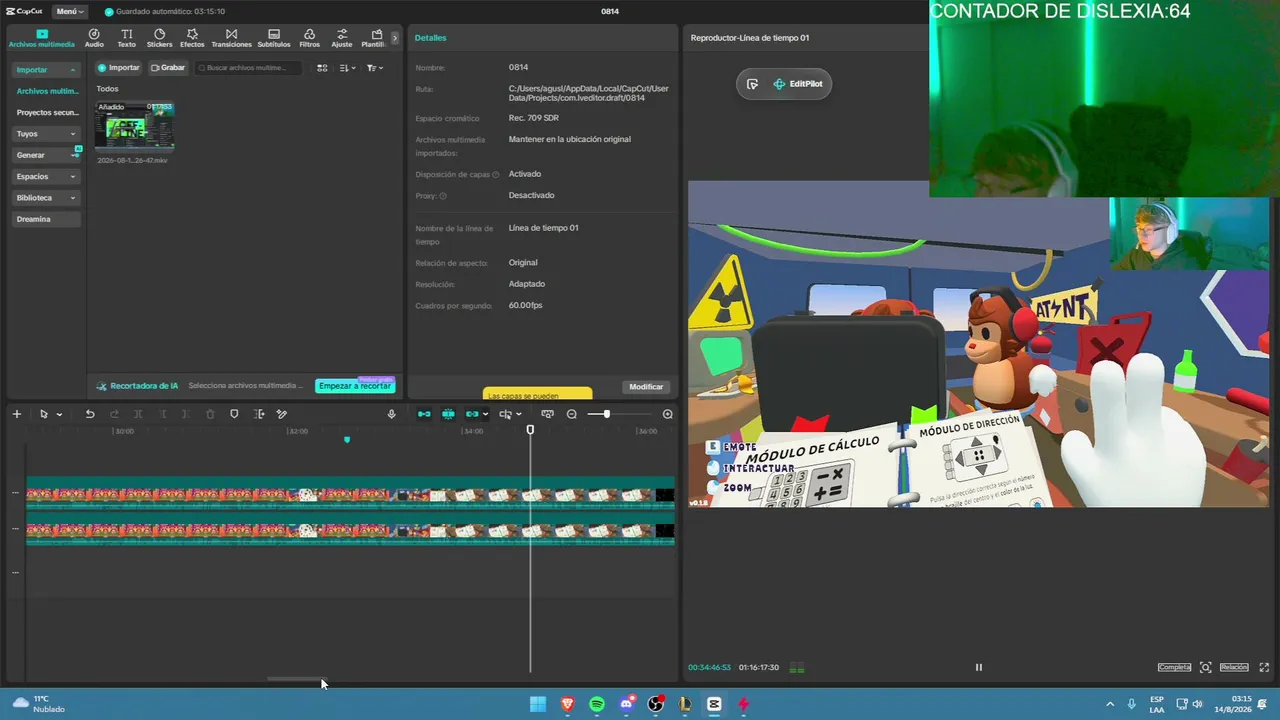Open the media sort options dropdown

[346, 68]
